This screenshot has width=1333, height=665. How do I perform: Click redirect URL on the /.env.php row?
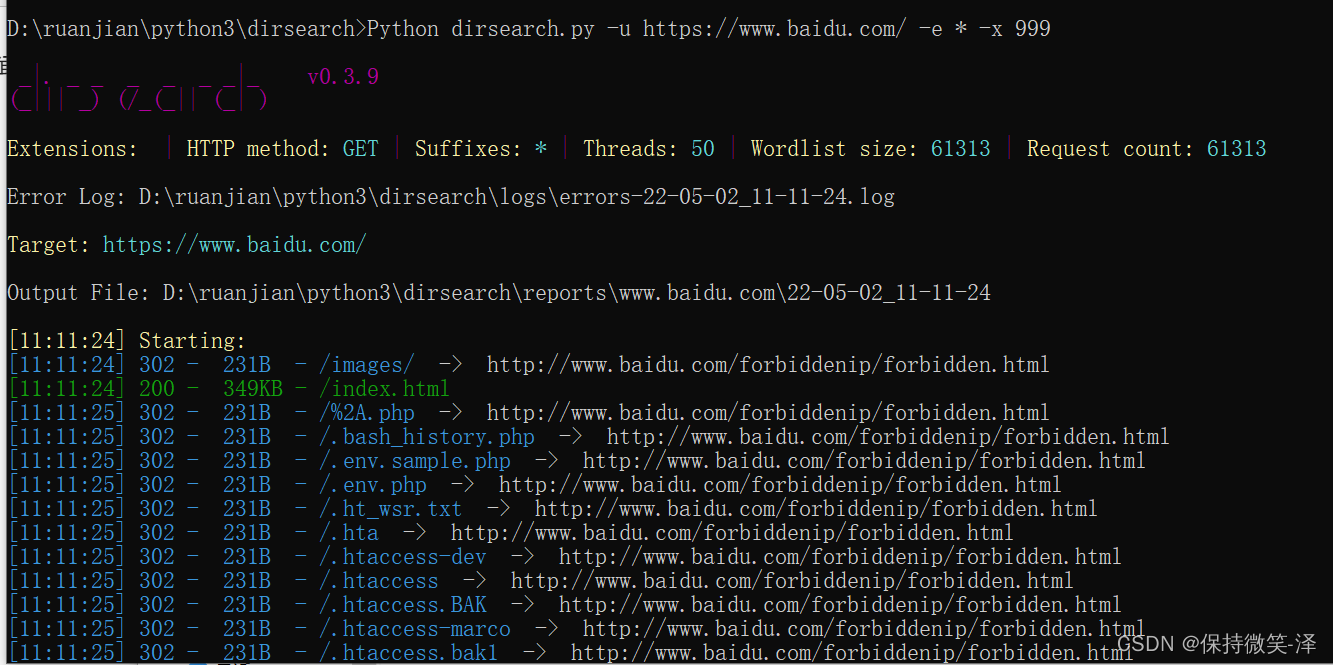pos(780,485)
